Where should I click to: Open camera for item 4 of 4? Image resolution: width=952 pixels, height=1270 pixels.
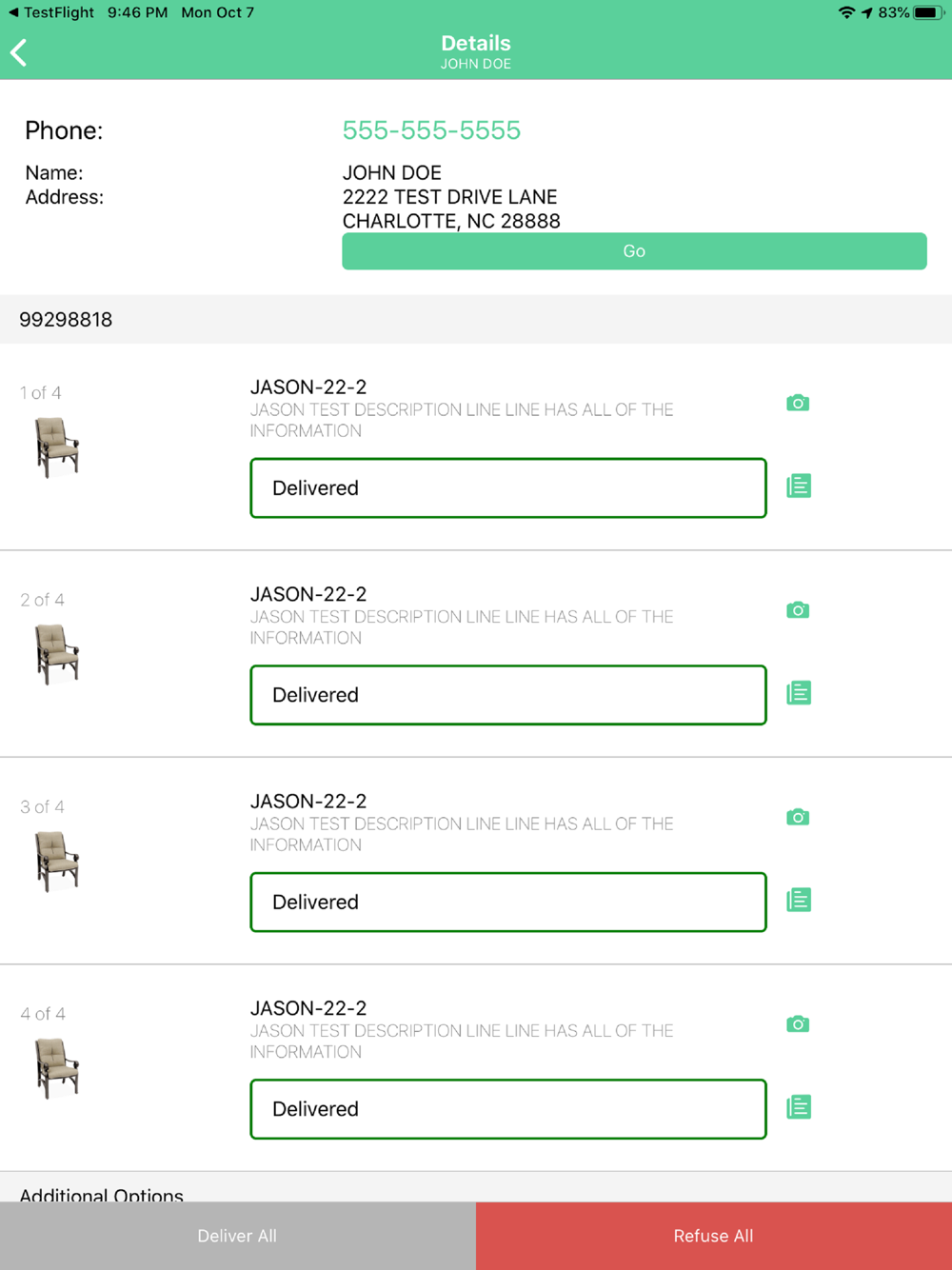(798, 1024)
